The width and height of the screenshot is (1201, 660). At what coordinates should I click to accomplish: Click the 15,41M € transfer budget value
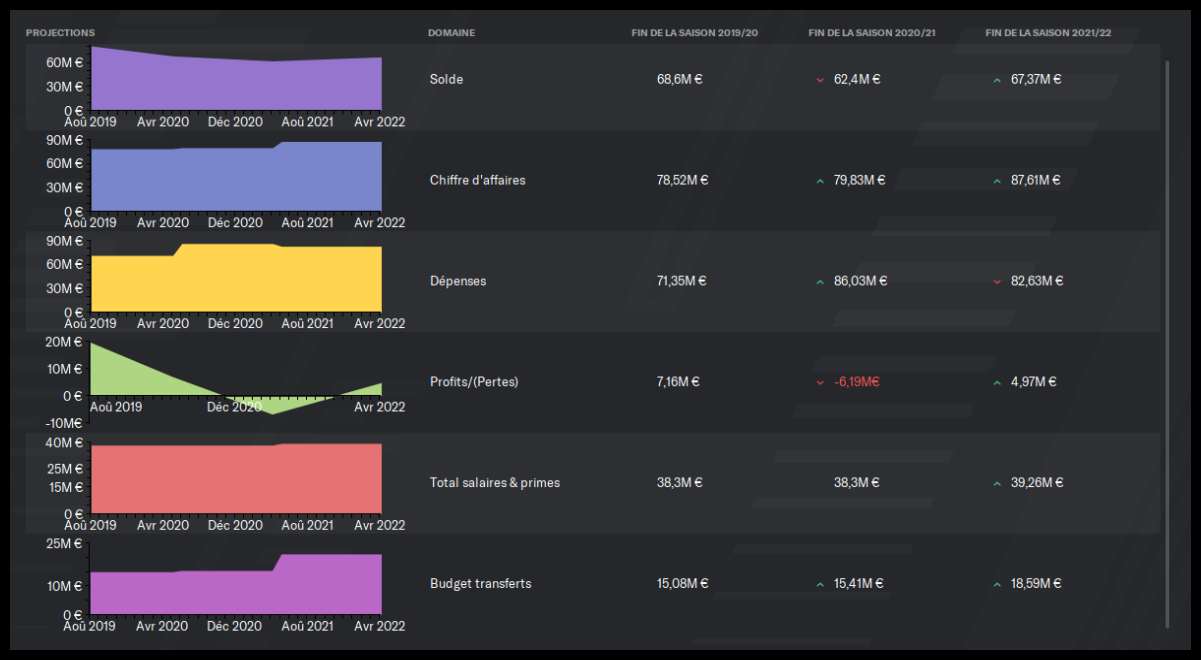[x=859, y=583]
